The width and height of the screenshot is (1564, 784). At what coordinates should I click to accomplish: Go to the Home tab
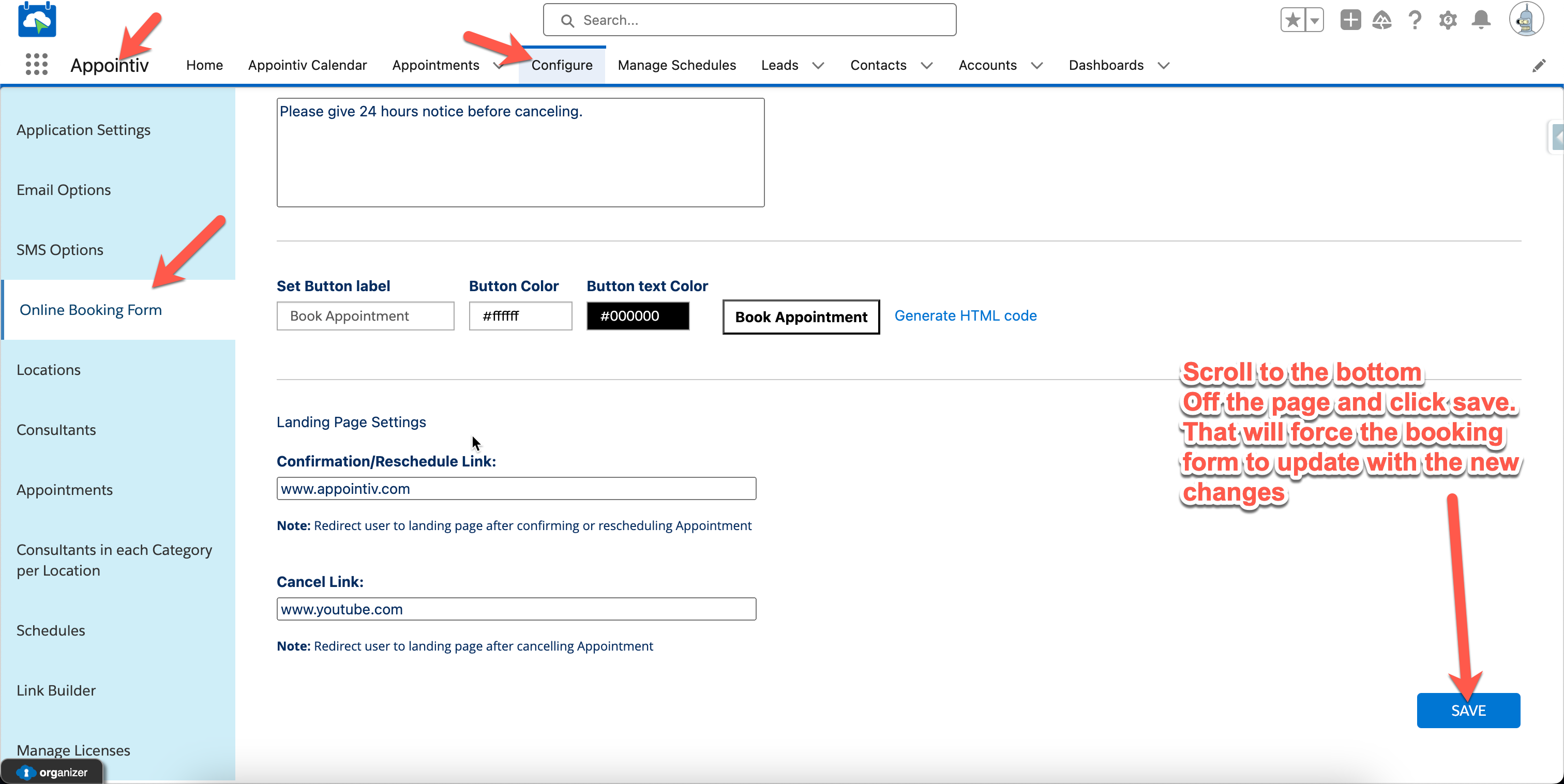coord(204,65)
